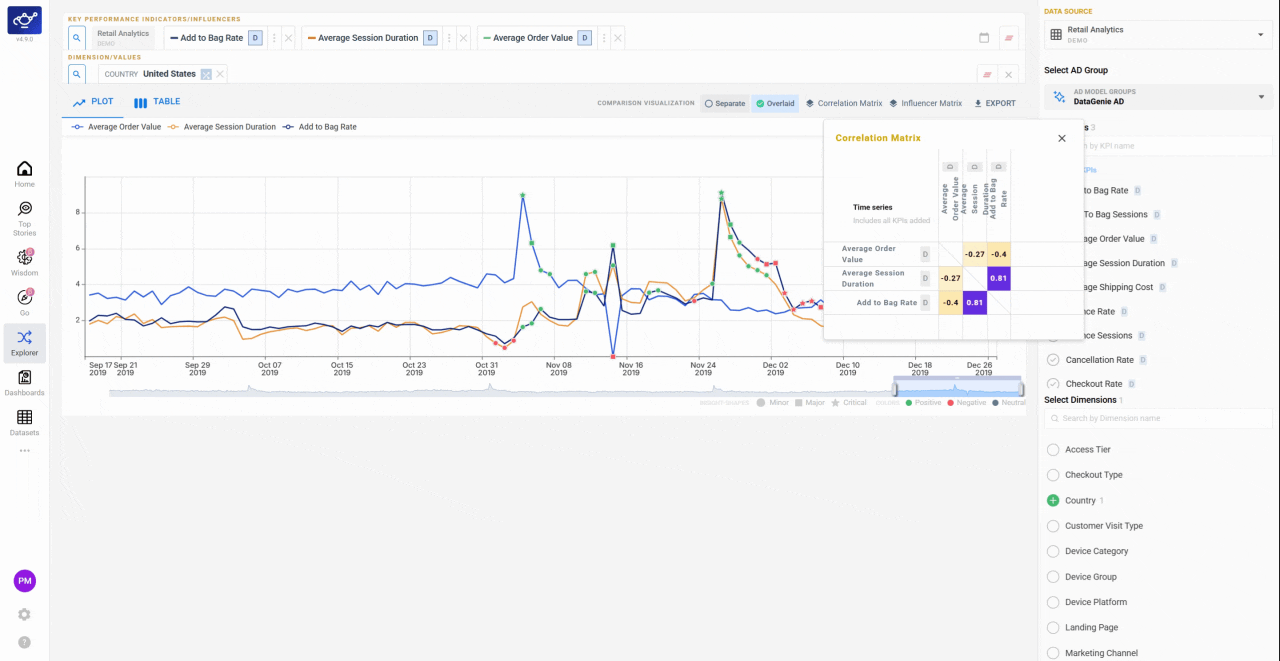
Task: Toggle the Device Category dimension
Action: pos(1053,551)
